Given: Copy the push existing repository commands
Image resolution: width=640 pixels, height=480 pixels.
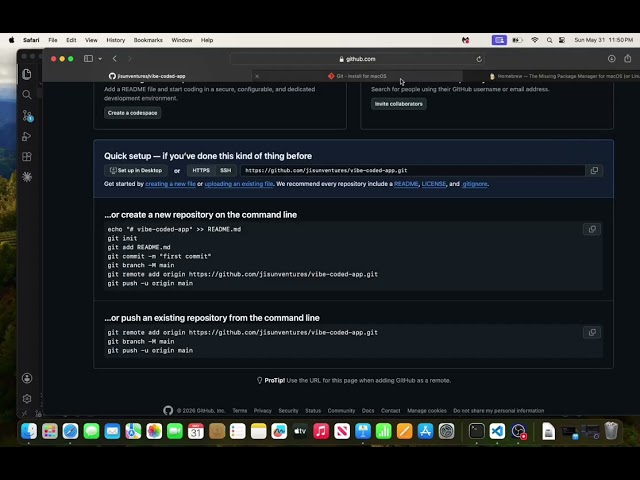Looking at the screenshot, I should 592,333.
